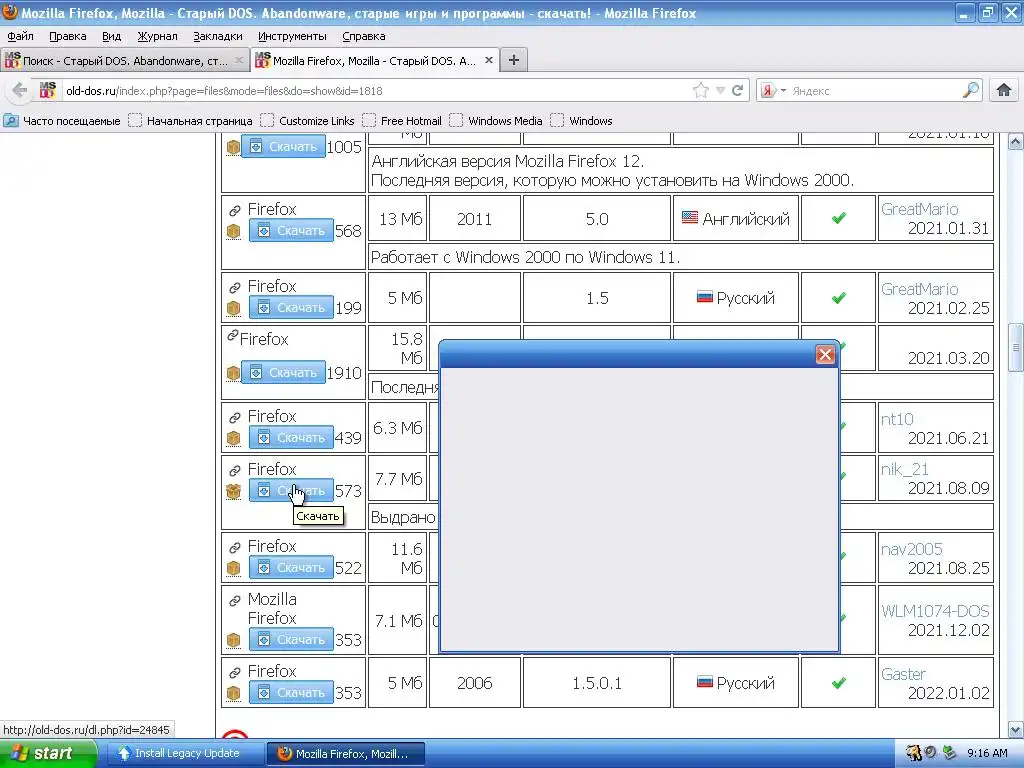Open the Firefox home page icon
The width and height of the screenshot is (1024, 768).
(1004, 90)
